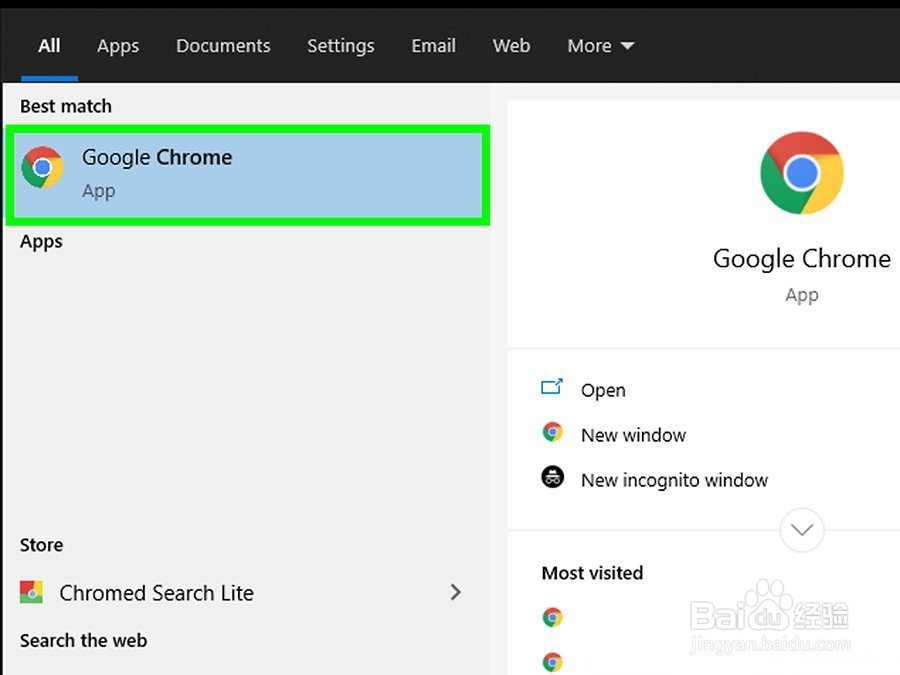Click the large Google Chrome logo

tap(801, 173)
